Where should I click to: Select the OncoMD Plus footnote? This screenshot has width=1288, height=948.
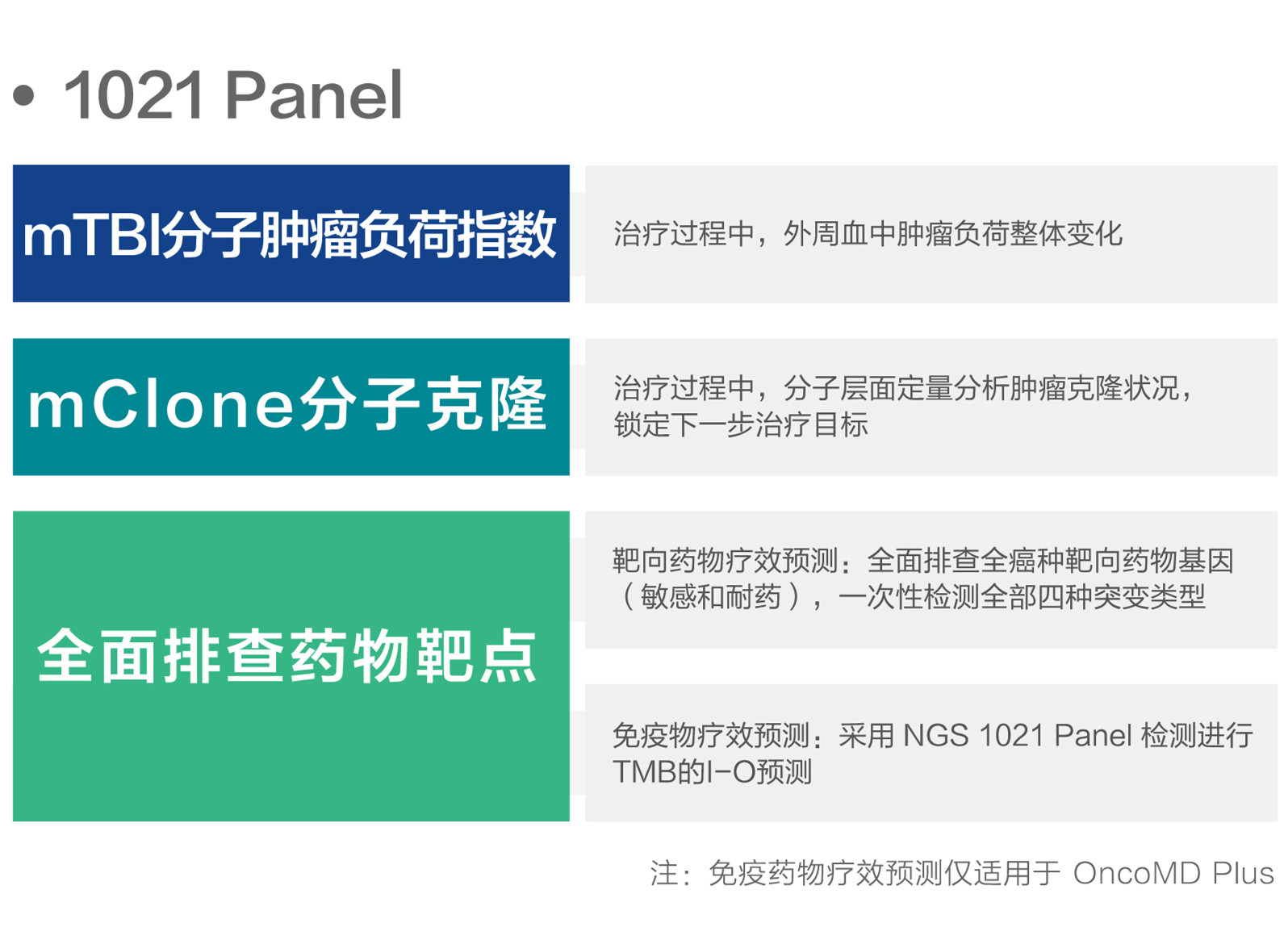pyautogui.click(x=1173, y=873)
